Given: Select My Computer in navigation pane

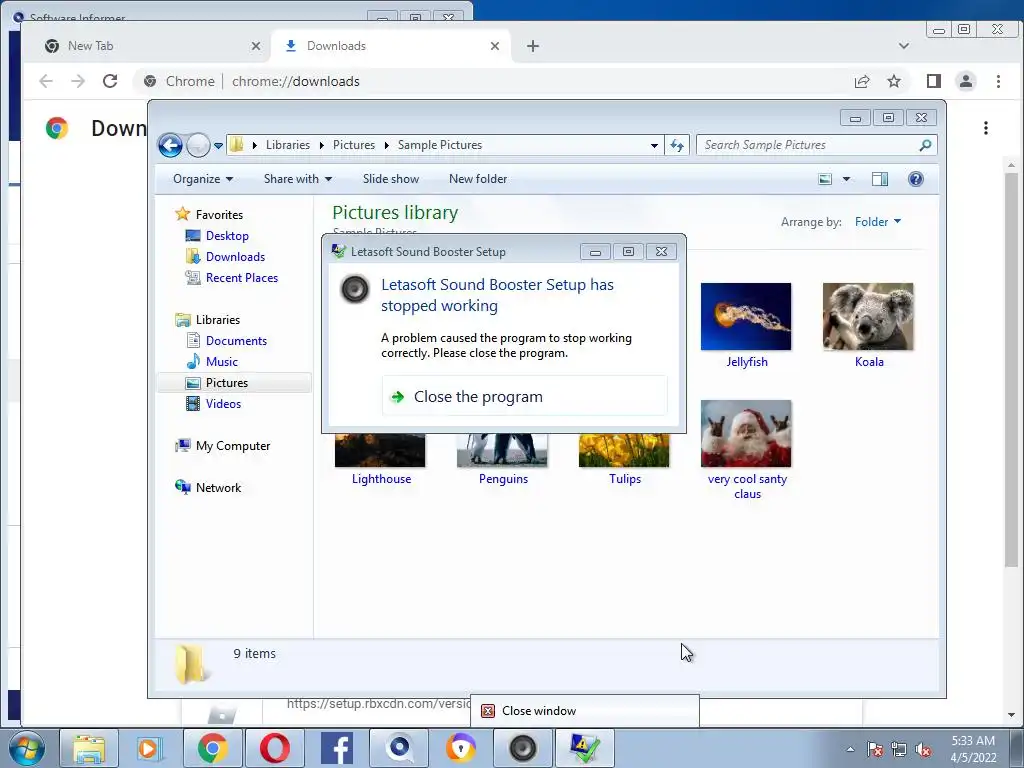Looking at the screenshot, I should point(232,446).
